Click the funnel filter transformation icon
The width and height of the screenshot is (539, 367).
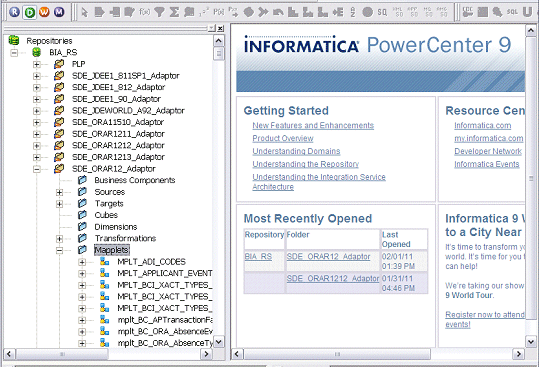click(x=159, y=12)
